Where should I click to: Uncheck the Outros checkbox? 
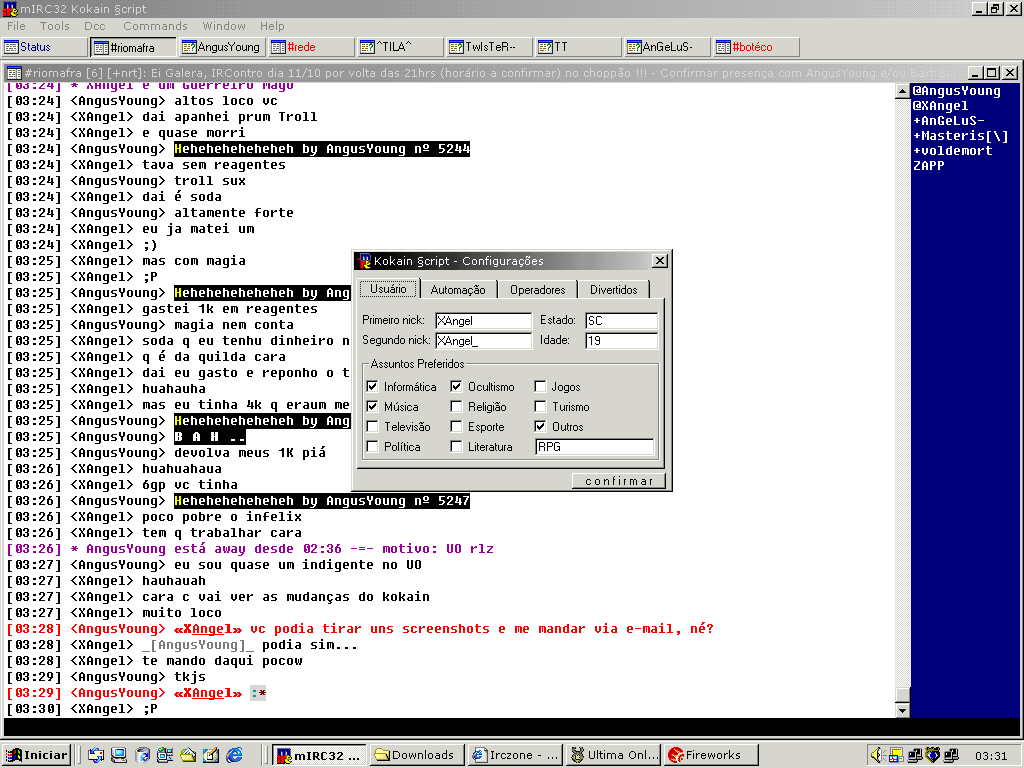[x=540, y=427]
